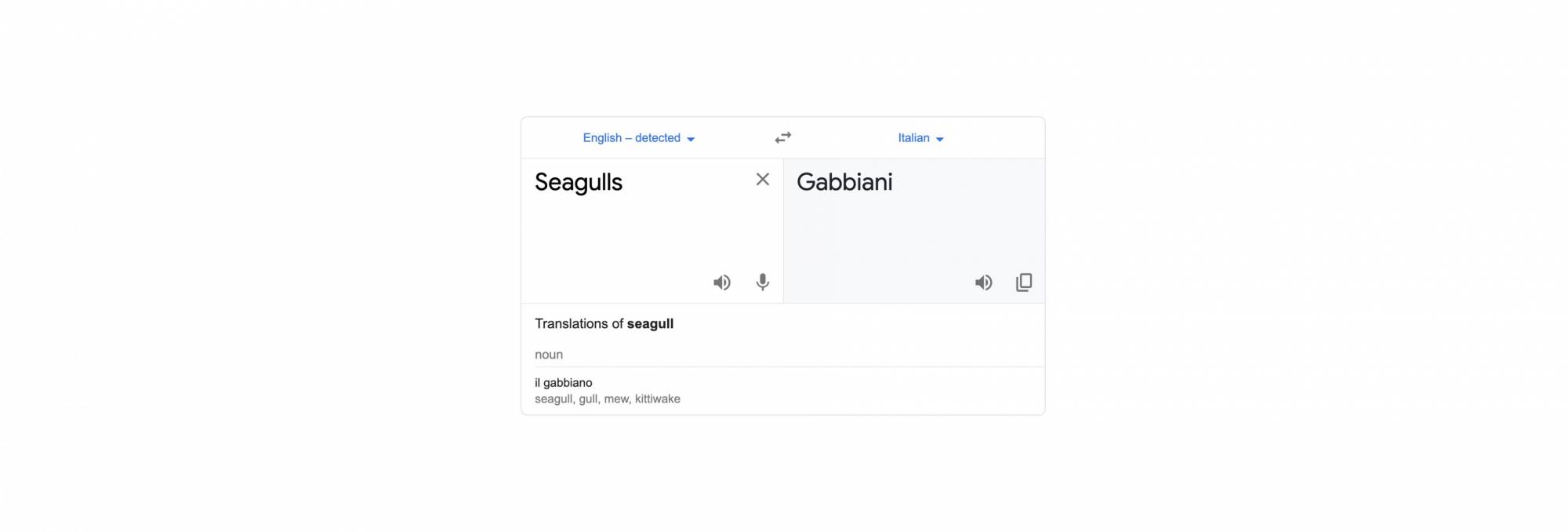Screen dimensions: 1568x532
Task: Select the word Gabbiani in output
Action: click(x=844, y=182)
